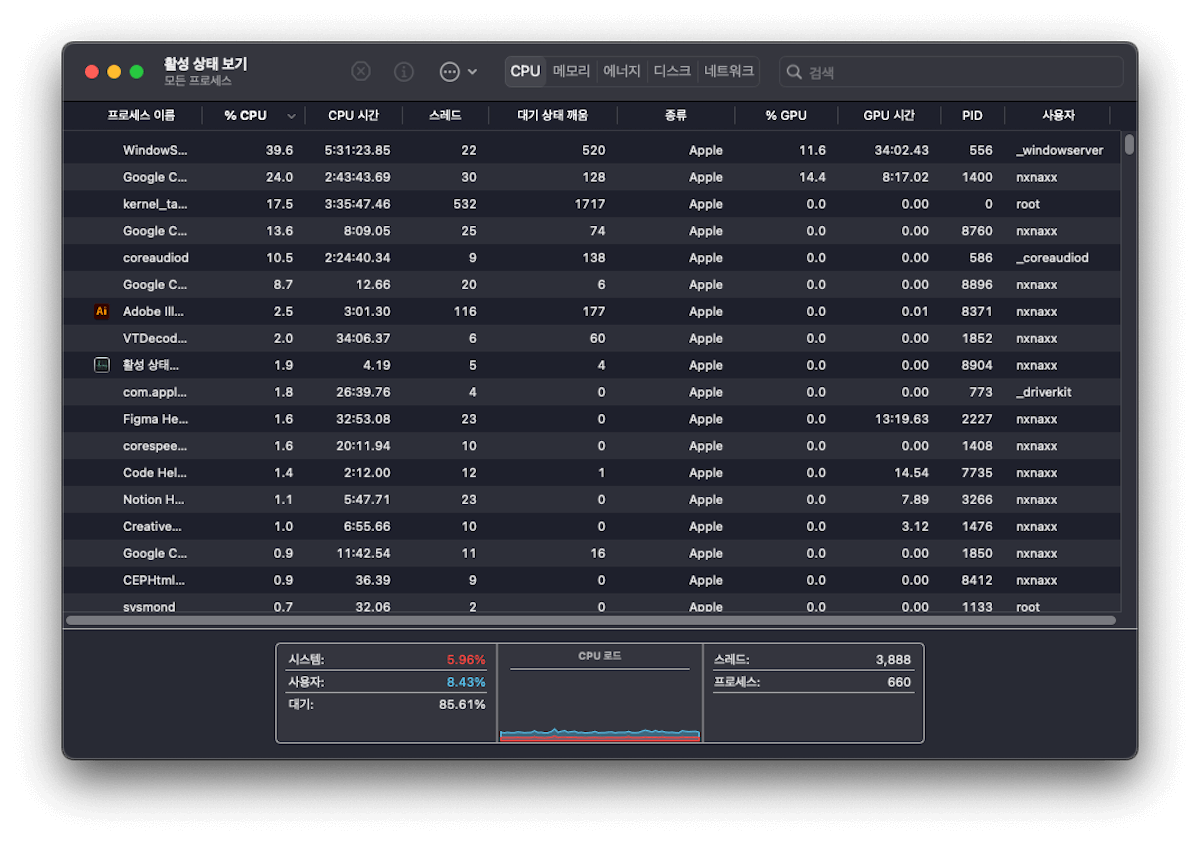Sort by % GPU column header
The height and width of the screenshot is (842, 1200).
click(786, 115)
